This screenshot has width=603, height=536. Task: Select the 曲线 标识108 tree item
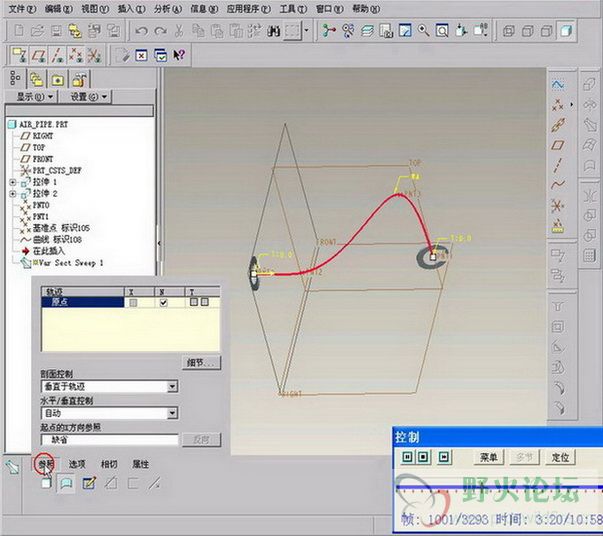coord(51,240)
